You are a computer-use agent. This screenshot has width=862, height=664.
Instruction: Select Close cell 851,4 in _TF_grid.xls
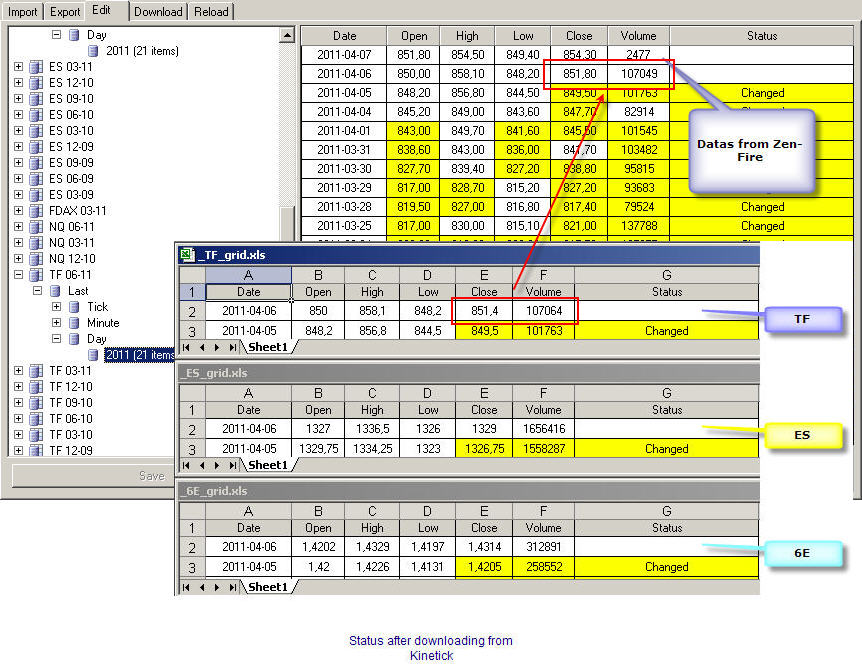click(484, 311)
